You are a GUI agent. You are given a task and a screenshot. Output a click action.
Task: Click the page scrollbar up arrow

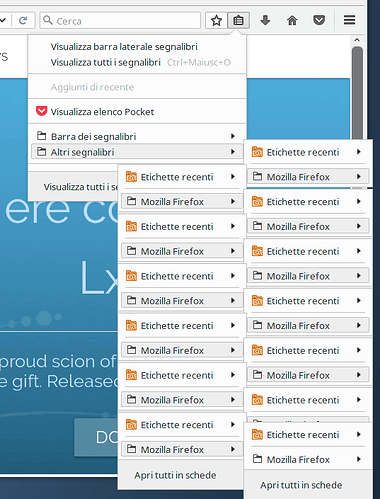tap(357, 40)
